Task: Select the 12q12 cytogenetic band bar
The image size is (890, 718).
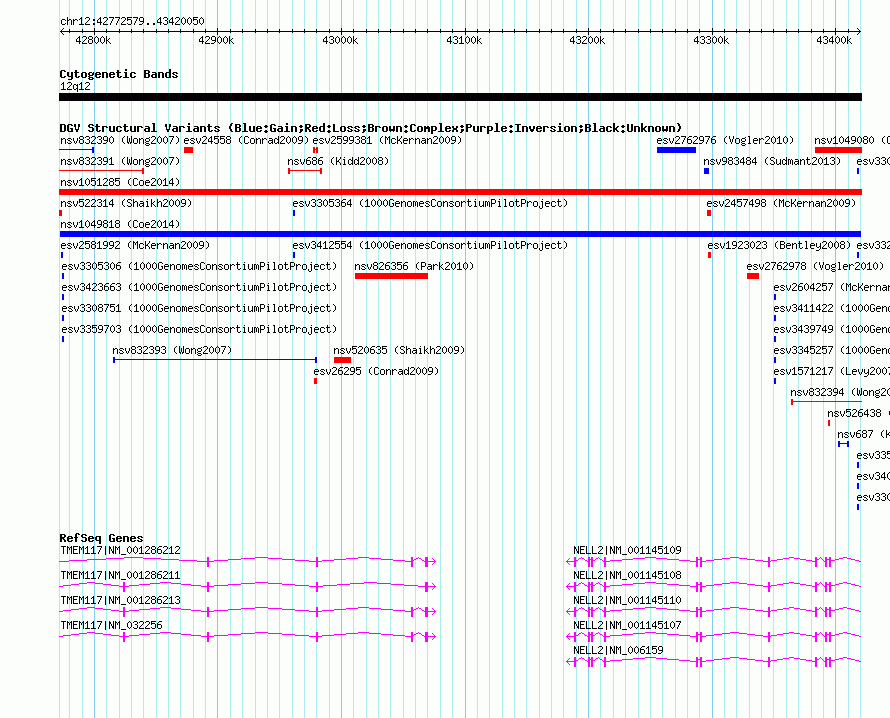Action: pyautogui.click(x=460, y=97)
